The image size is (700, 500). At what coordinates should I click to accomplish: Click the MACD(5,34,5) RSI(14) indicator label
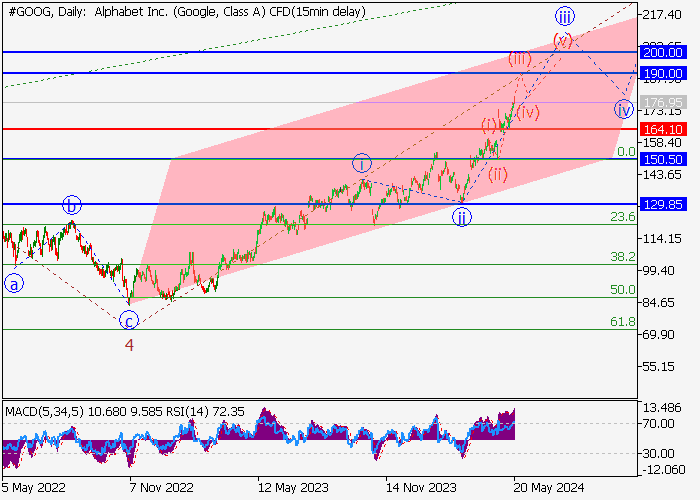point(125,411)
